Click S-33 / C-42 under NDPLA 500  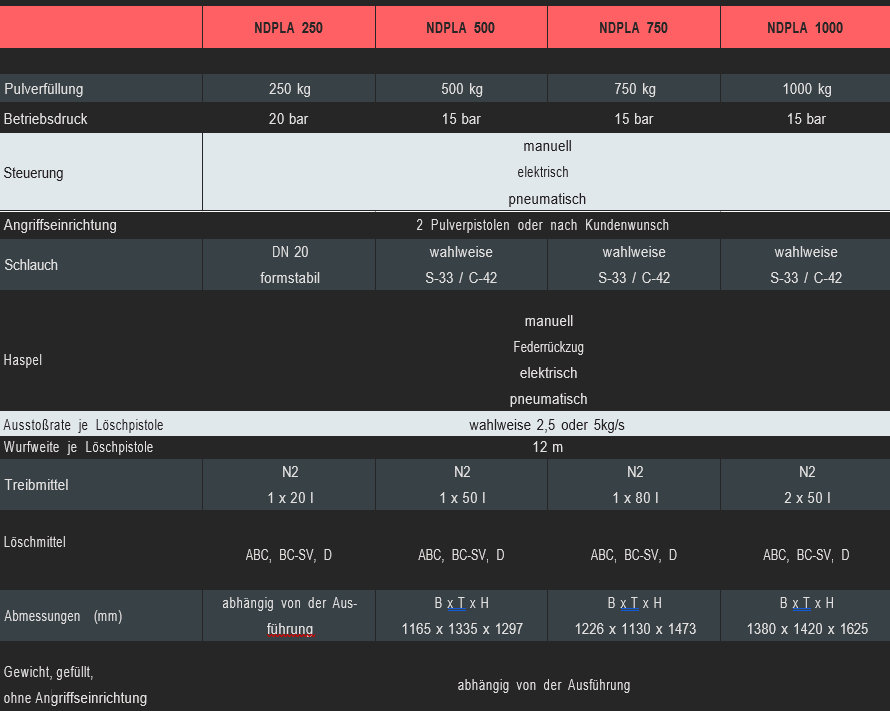(461, 278)
